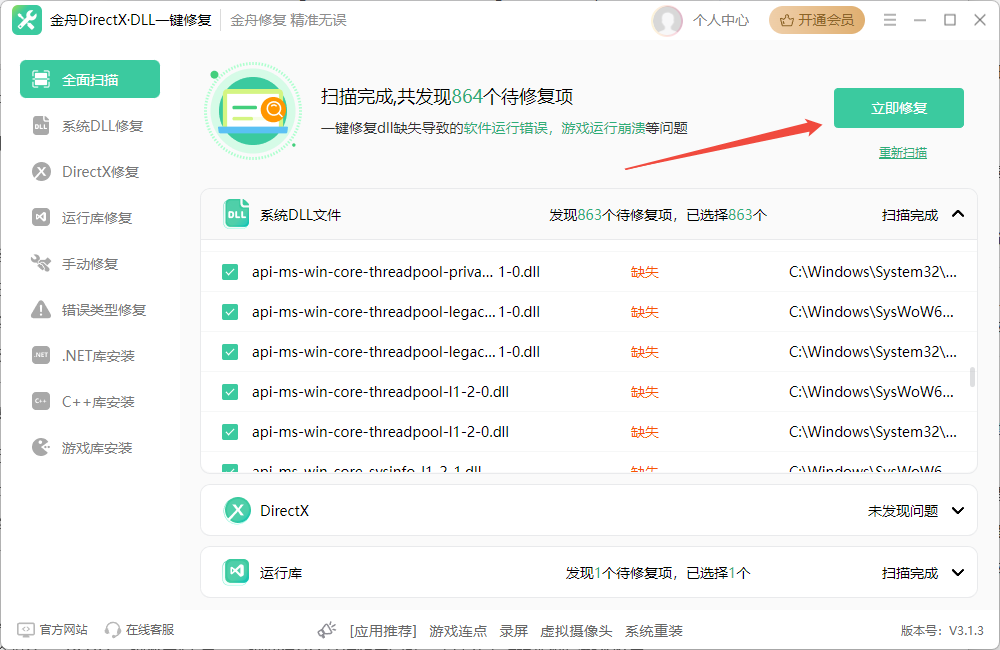Uncheck the threadpool-priva 1-0.dll checkbox

point(230,272)
